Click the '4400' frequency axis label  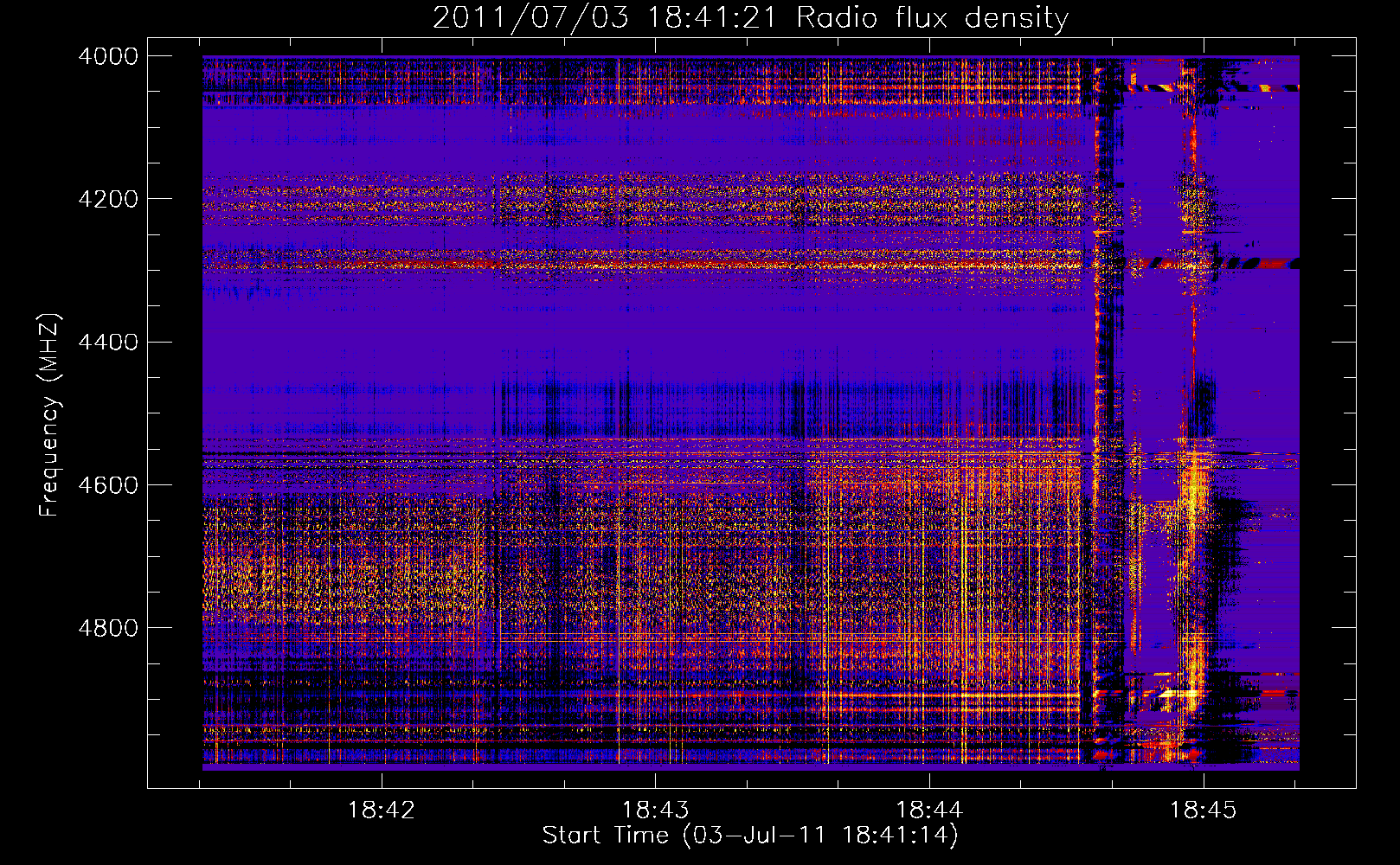[108, 343]
